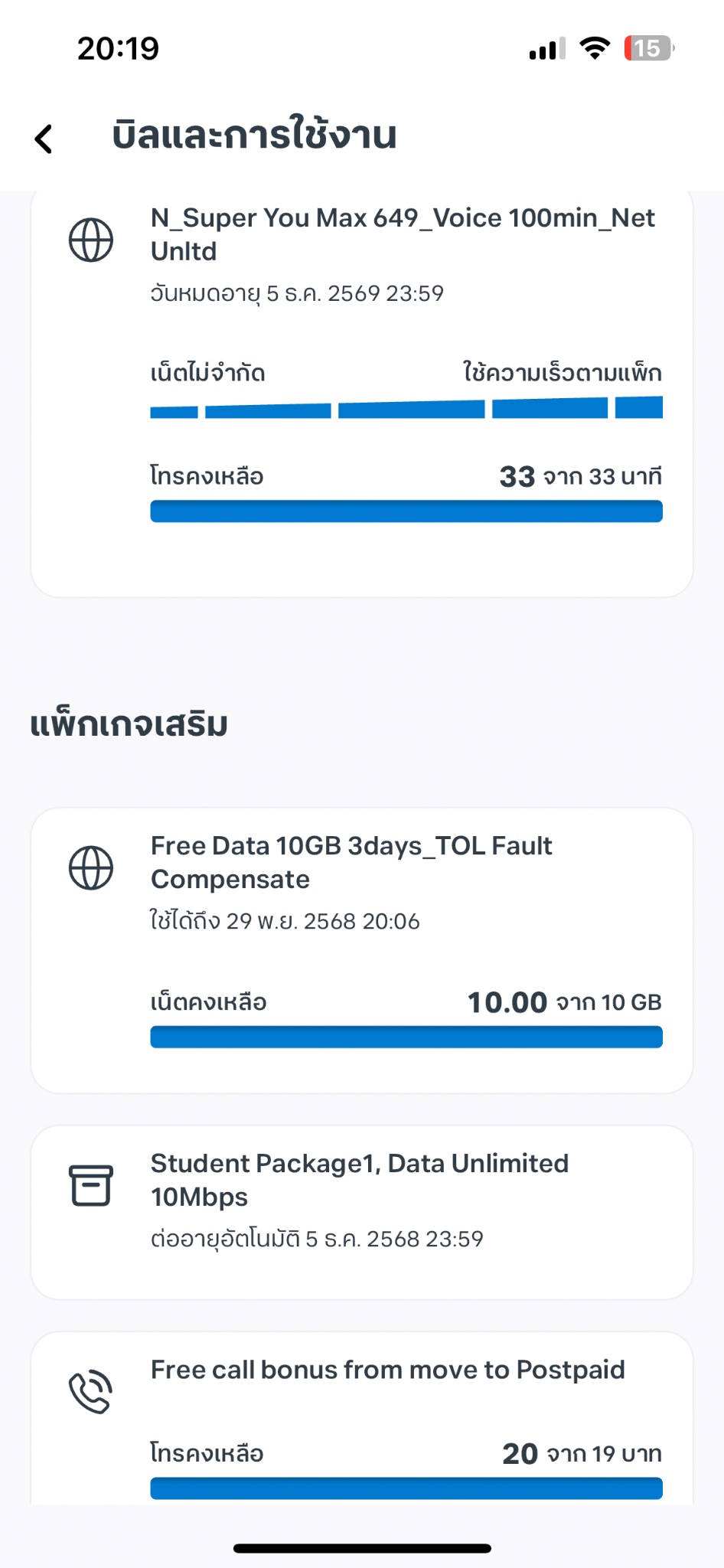Tap the บิลและการใช้งาน page title
The height and width of the screenshot is (1568, 724).
tap(254, 136)
